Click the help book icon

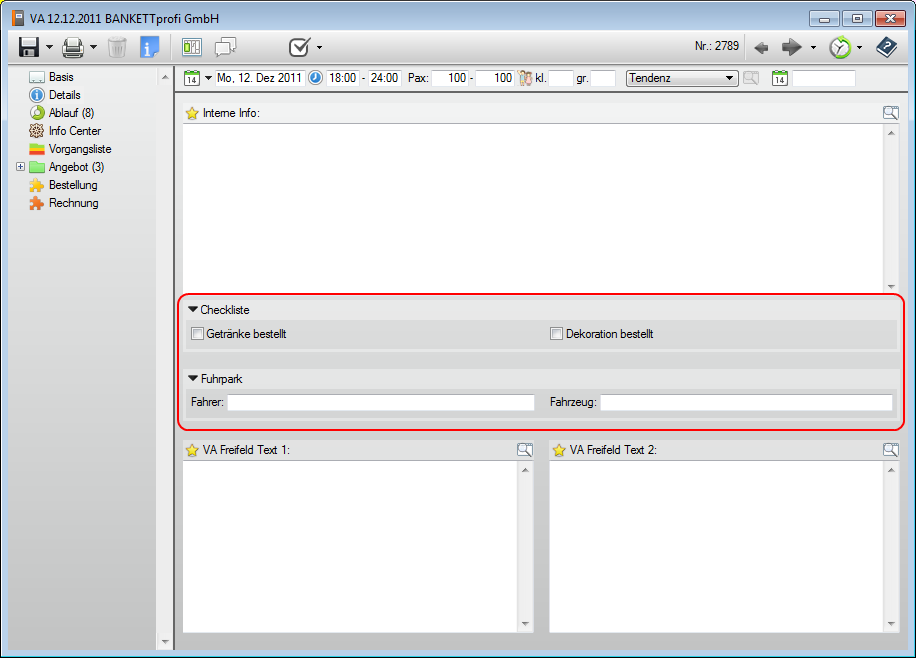click(886, 47)
